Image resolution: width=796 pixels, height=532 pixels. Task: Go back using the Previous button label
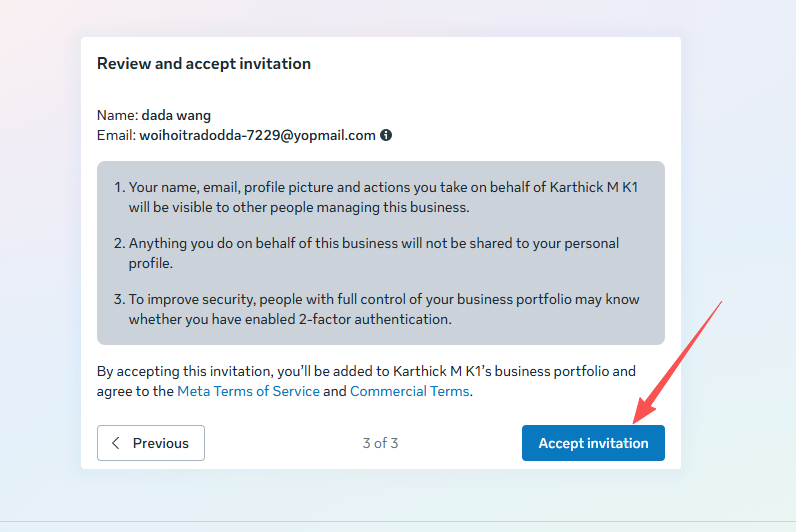click(160, 443)
